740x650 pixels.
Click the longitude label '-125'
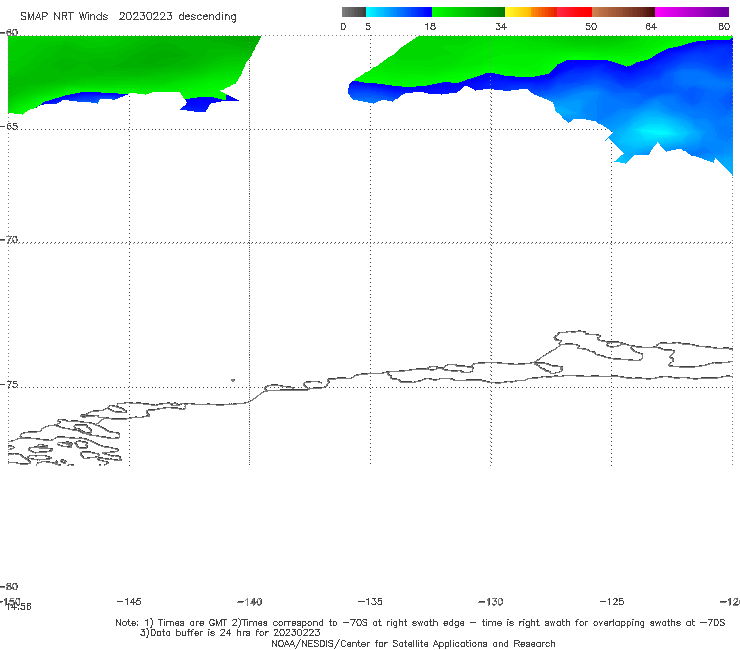coord(612,601)
